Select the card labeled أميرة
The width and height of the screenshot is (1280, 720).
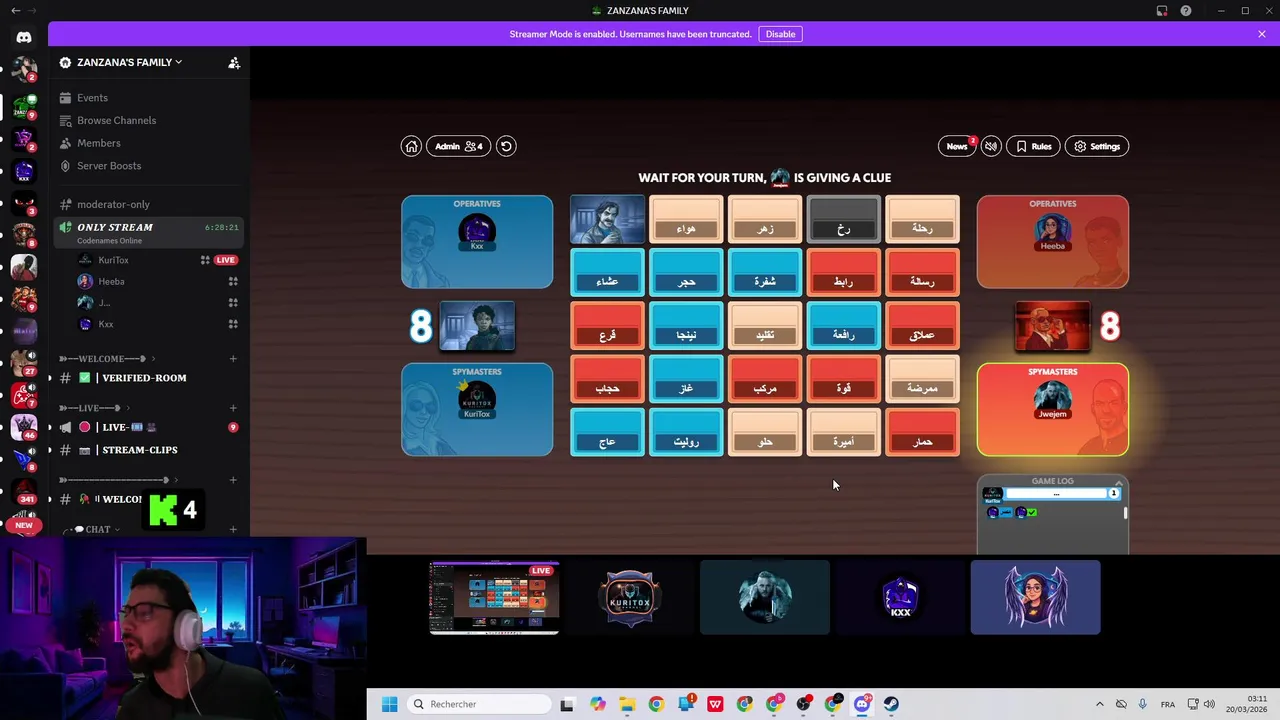coord(844,432)
